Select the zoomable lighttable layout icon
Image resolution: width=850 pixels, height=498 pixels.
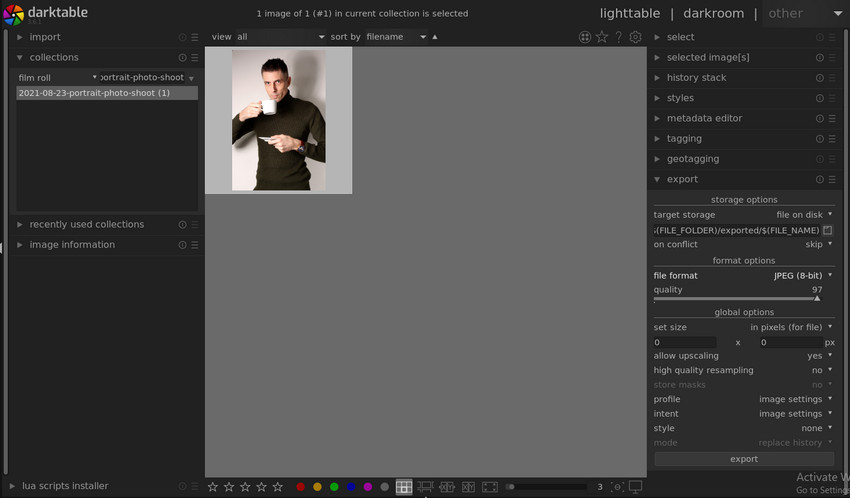point(425,487)
